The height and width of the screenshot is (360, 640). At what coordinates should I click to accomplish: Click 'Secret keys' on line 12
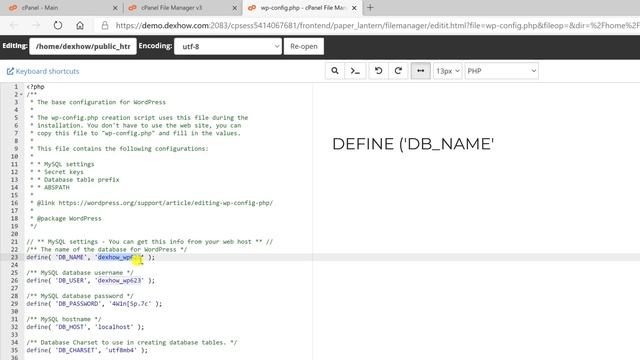coord(64,172)
